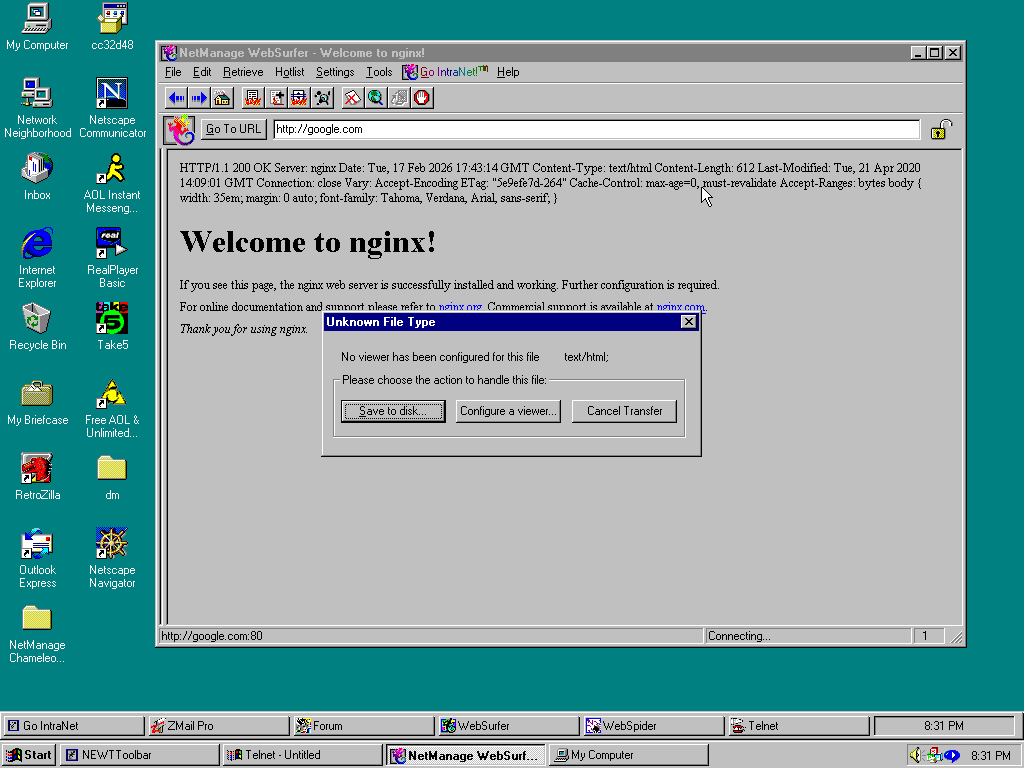Go to home page via house icon

coord(221,98)
